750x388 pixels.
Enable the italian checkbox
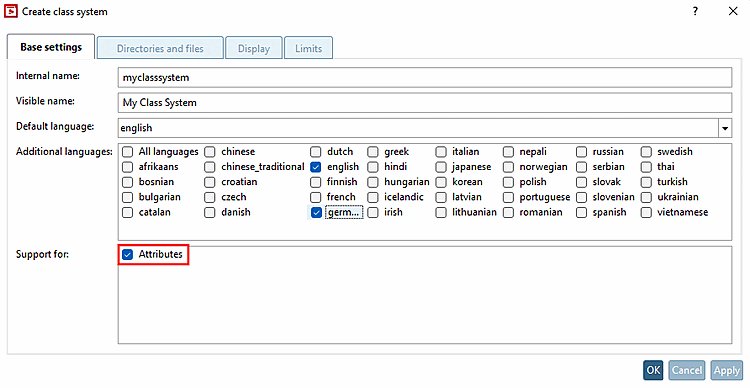[x=441, y=152]
